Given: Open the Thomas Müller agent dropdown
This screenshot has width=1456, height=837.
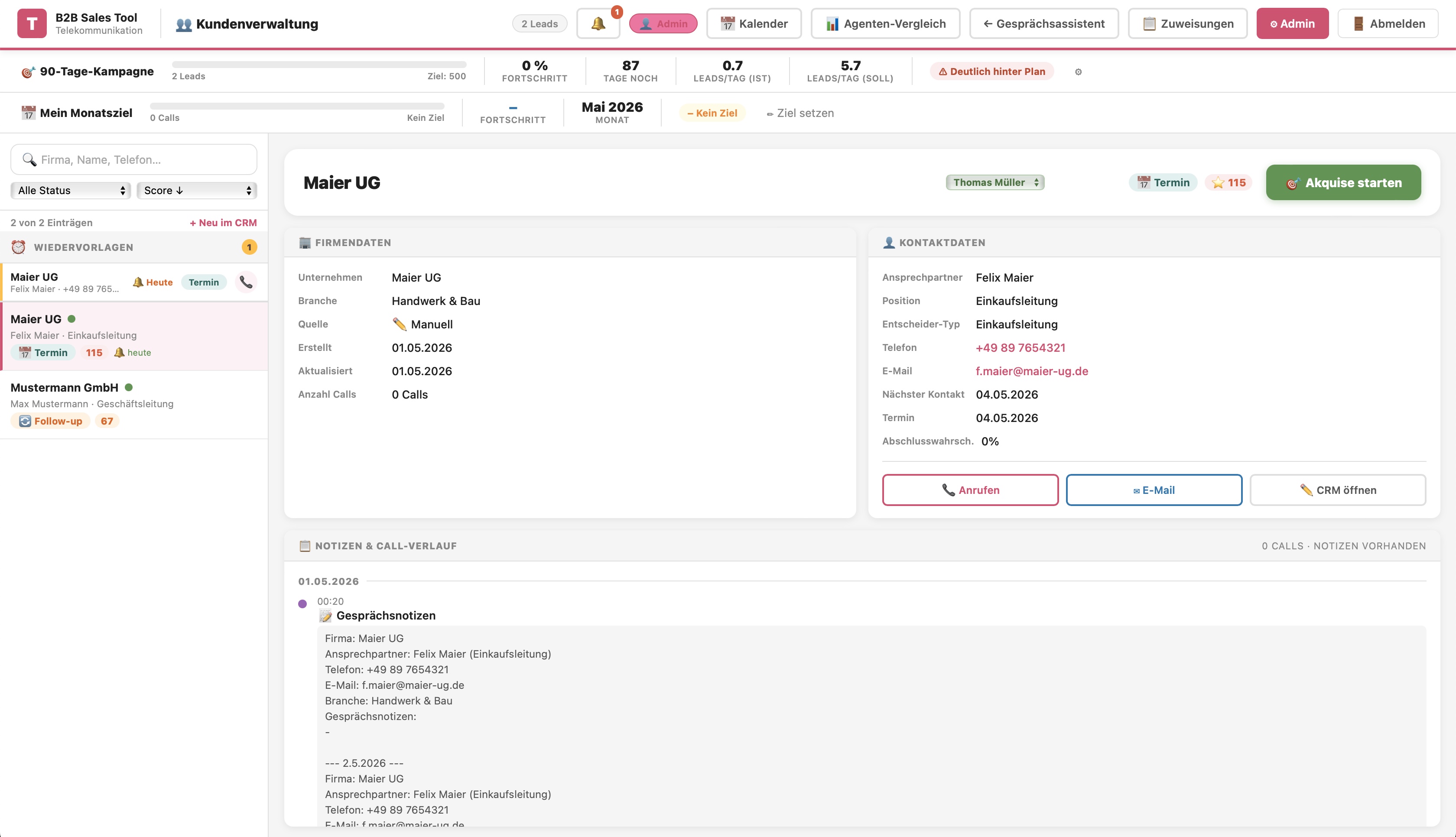Looking at the screenshot, I should (995, 183).
